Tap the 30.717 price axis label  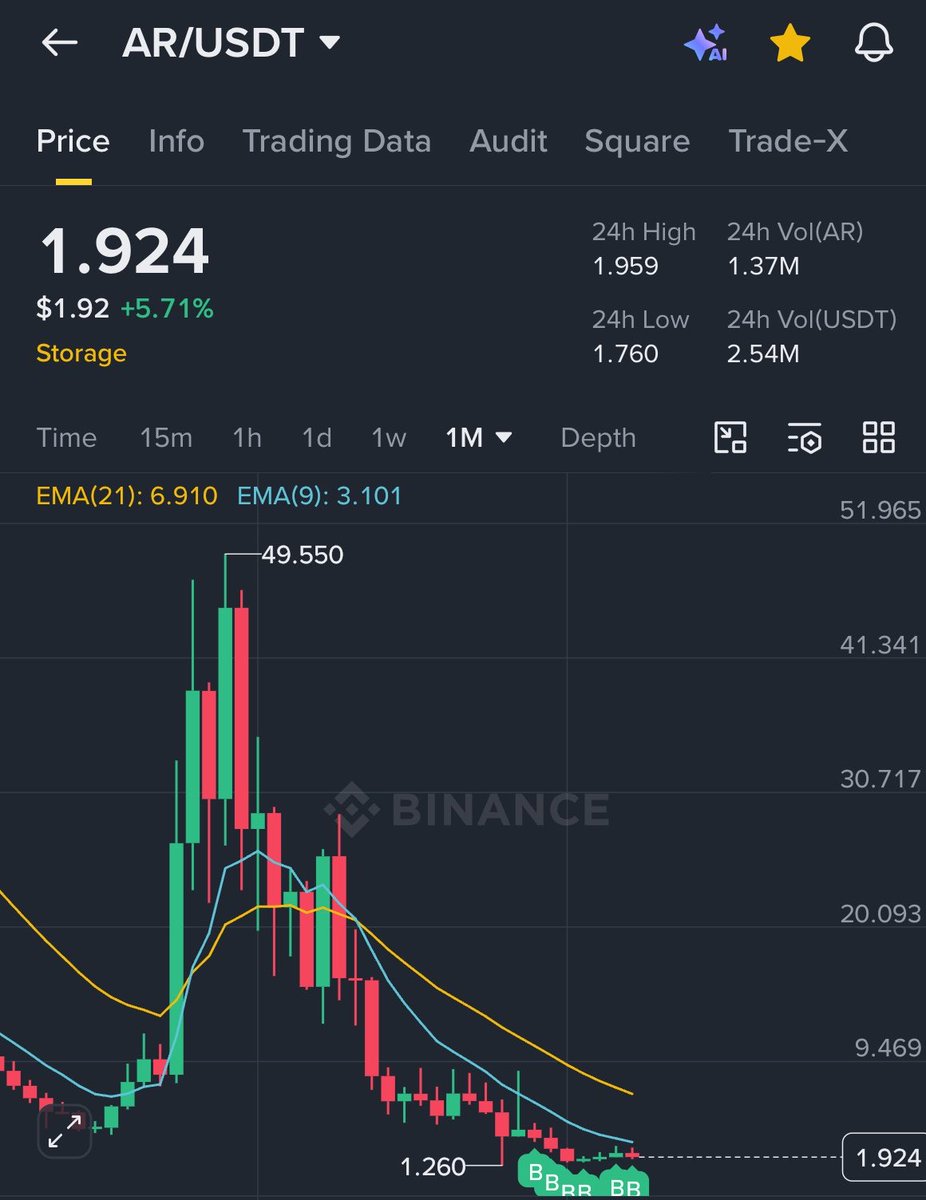(881, 779)
